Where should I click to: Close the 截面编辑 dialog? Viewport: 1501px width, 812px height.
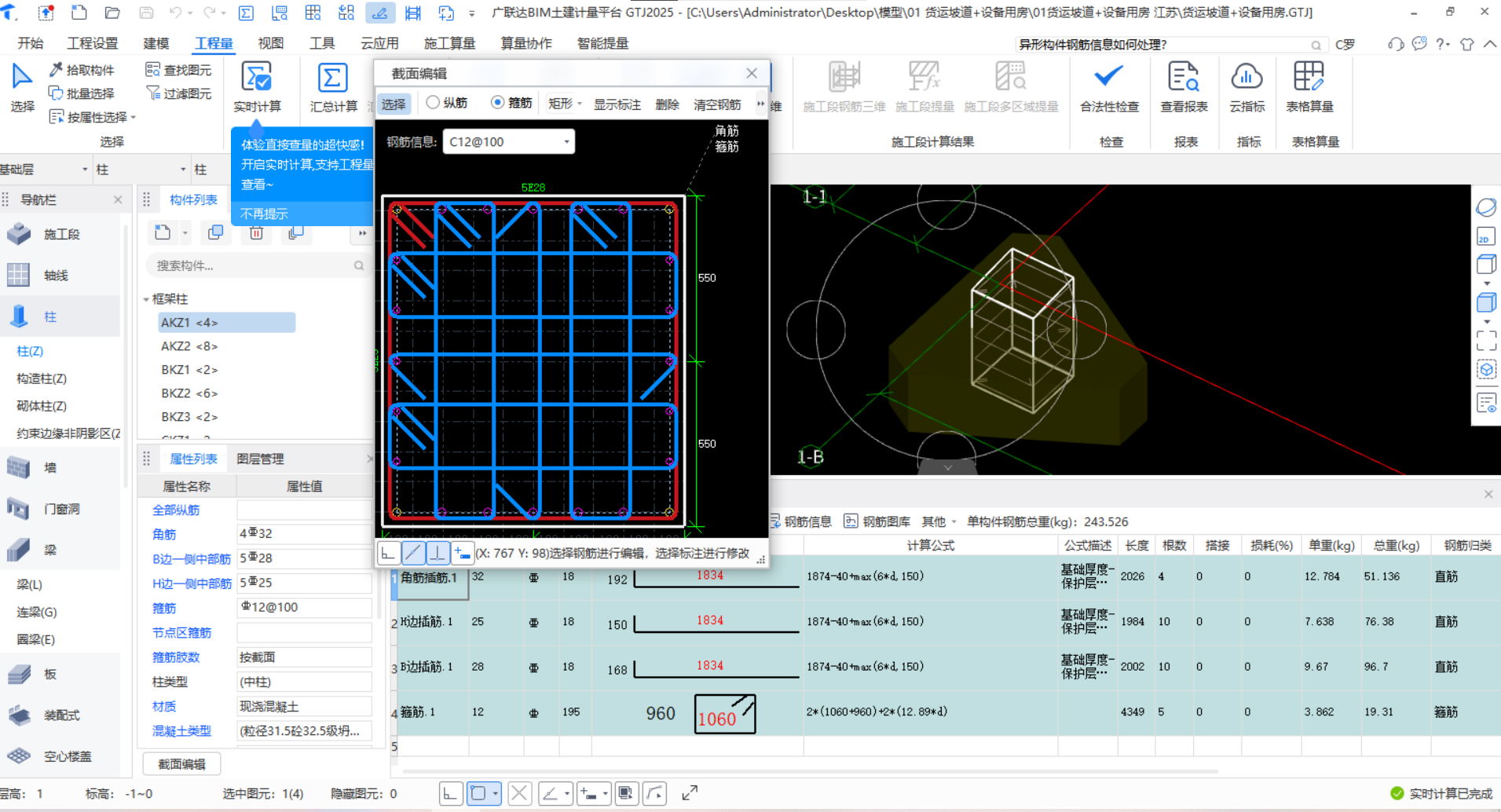[752, 73]
